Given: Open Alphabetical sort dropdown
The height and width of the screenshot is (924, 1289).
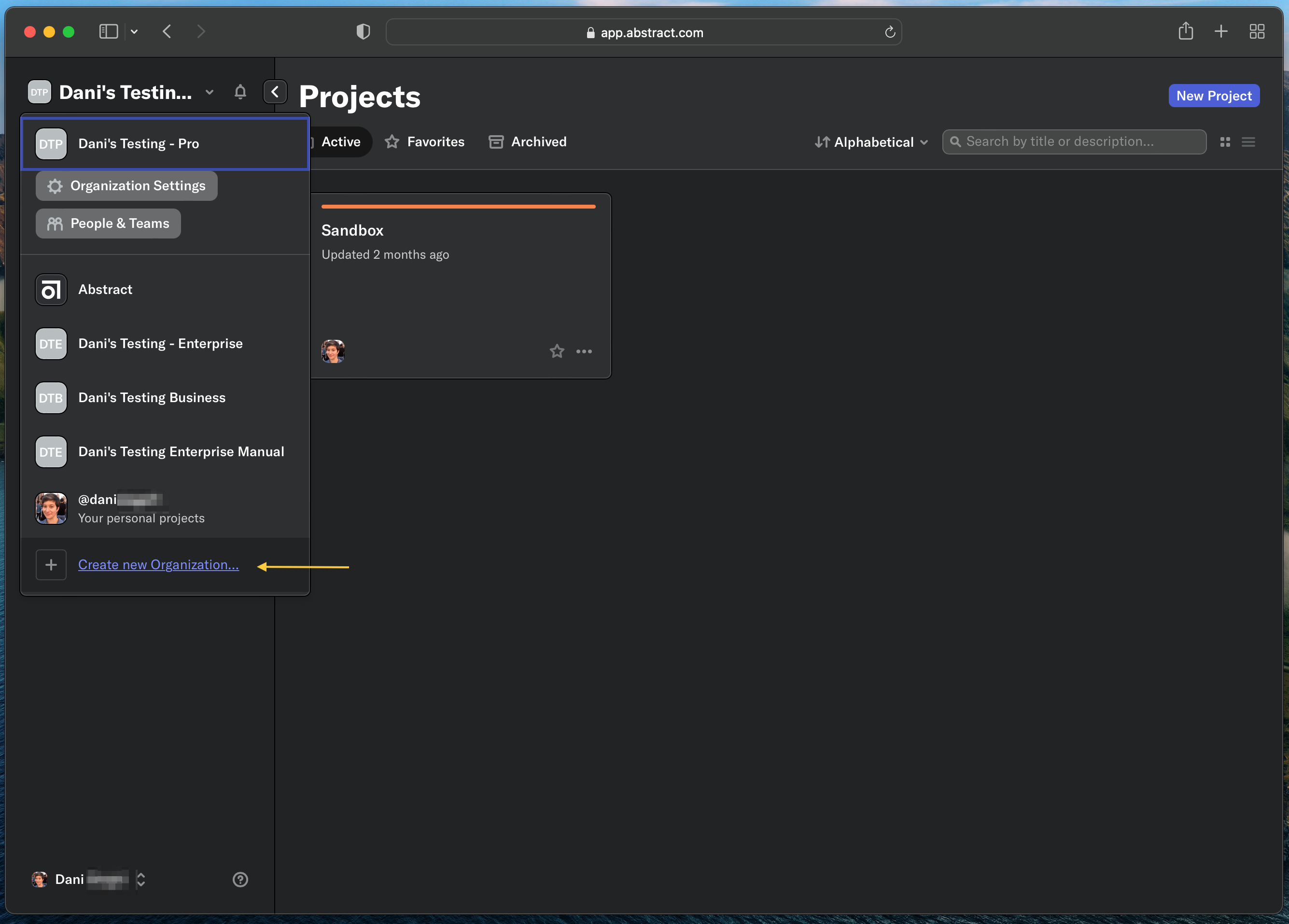Looking at the screenshot, I should click(871, 142).
